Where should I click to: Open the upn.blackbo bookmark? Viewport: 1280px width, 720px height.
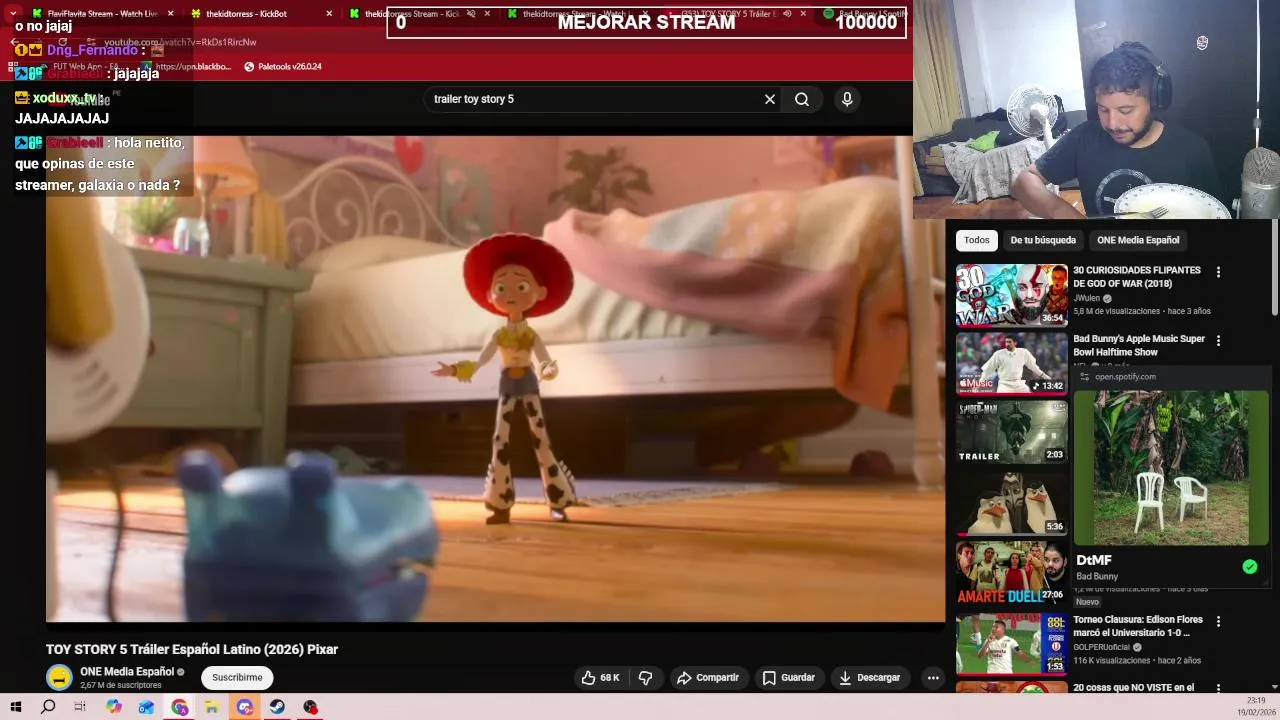click(186, 67)
